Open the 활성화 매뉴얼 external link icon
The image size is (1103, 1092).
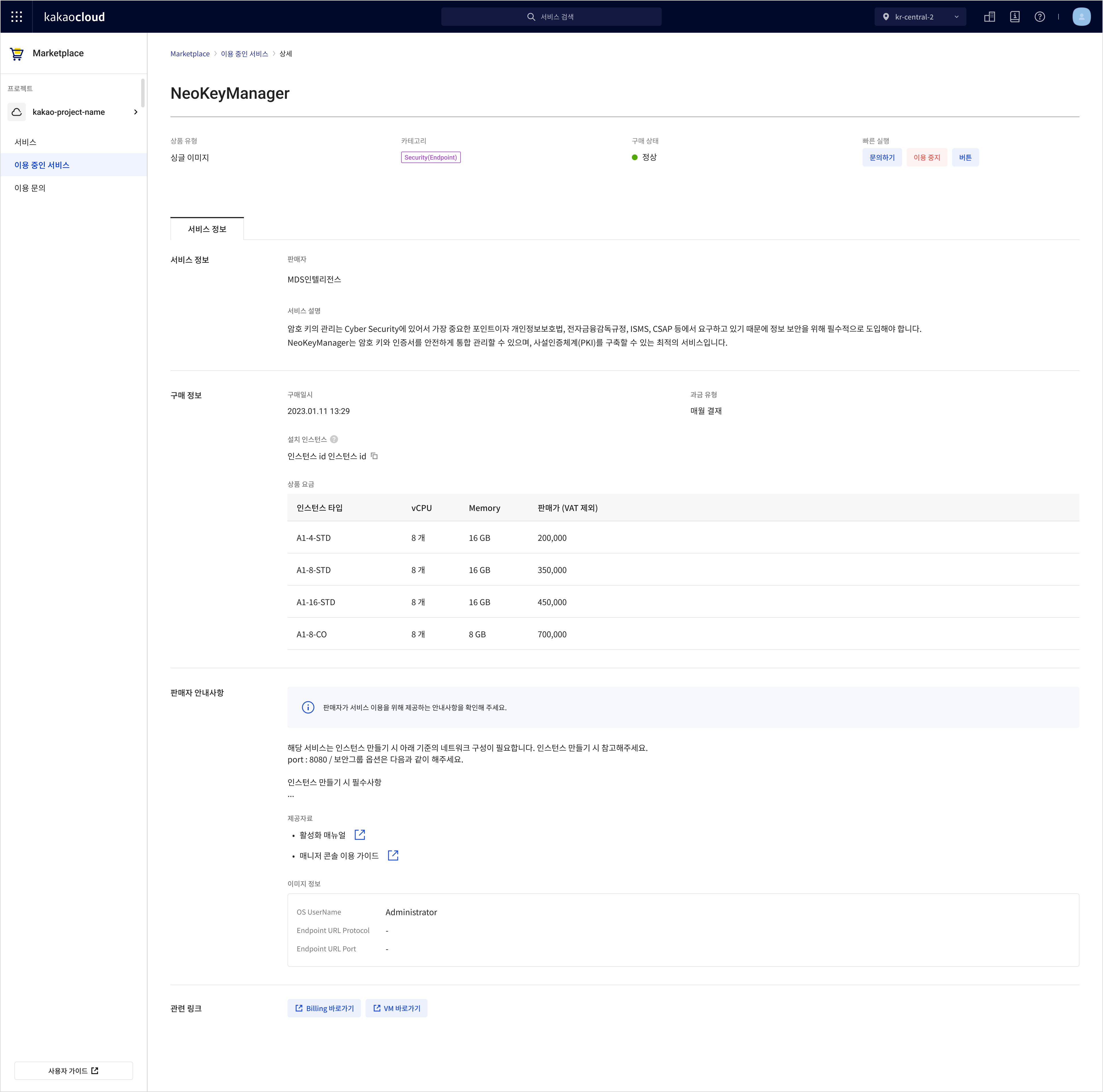pyautogui.click(x=359, y=835)
